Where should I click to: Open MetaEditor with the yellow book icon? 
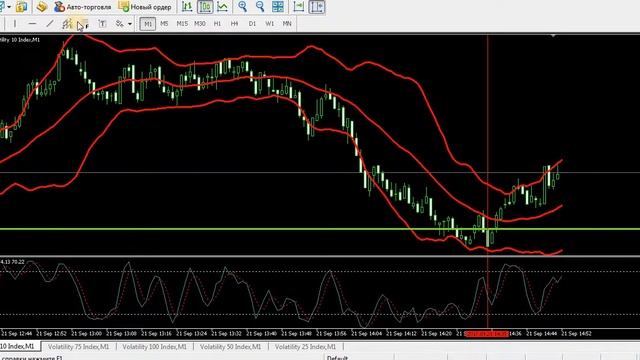(42, 7)
